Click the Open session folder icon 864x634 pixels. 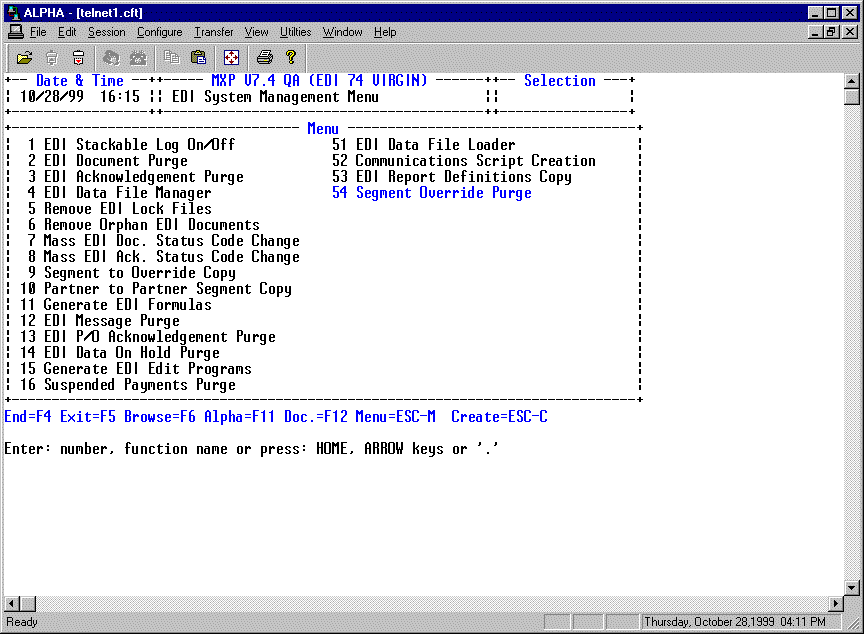(25, 57)
